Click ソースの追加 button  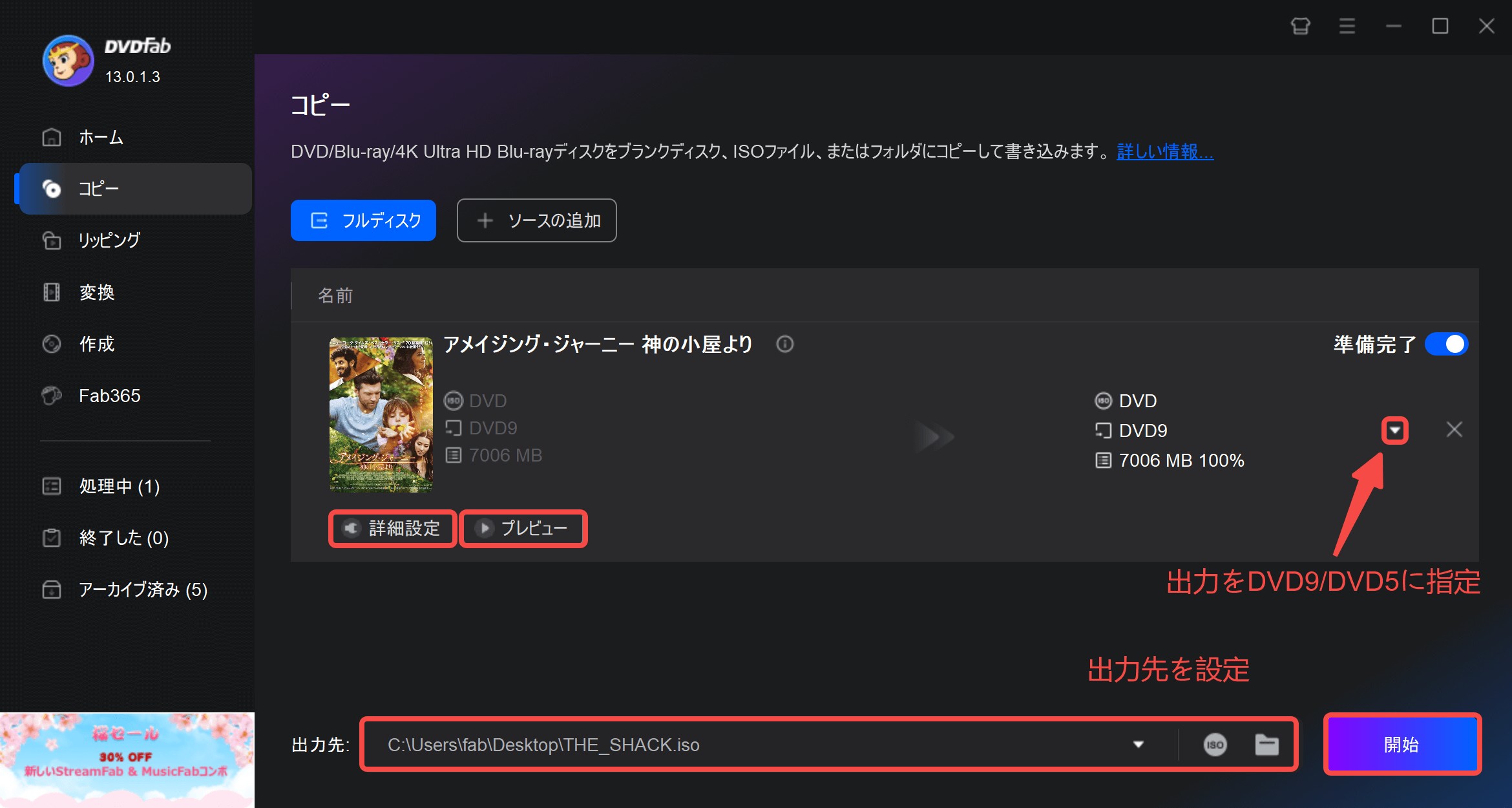point(536,220)
